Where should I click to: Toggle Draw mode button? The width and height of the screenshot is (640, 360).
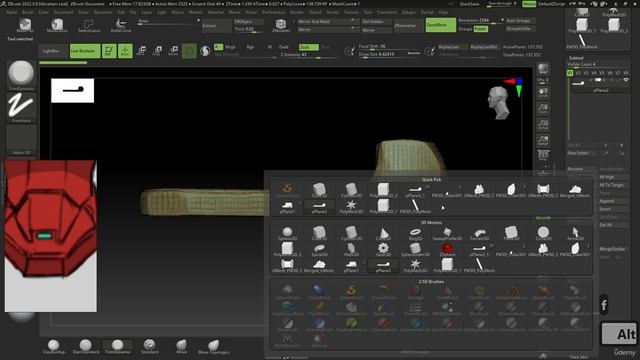coord(125,51)
